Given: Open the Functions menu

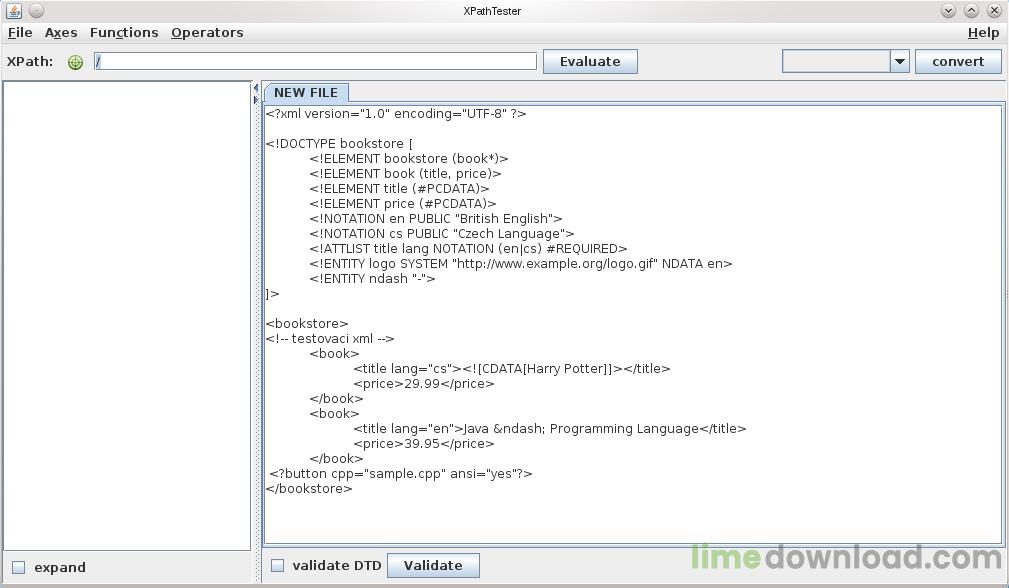Looking at the screenshot, I should point(124,32).
